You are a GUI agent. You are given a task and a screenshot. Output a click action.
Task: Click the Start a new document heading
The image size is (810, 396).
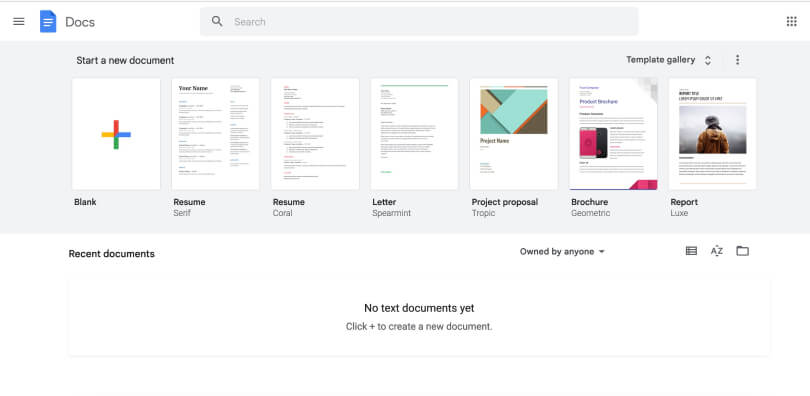point(125,60)
